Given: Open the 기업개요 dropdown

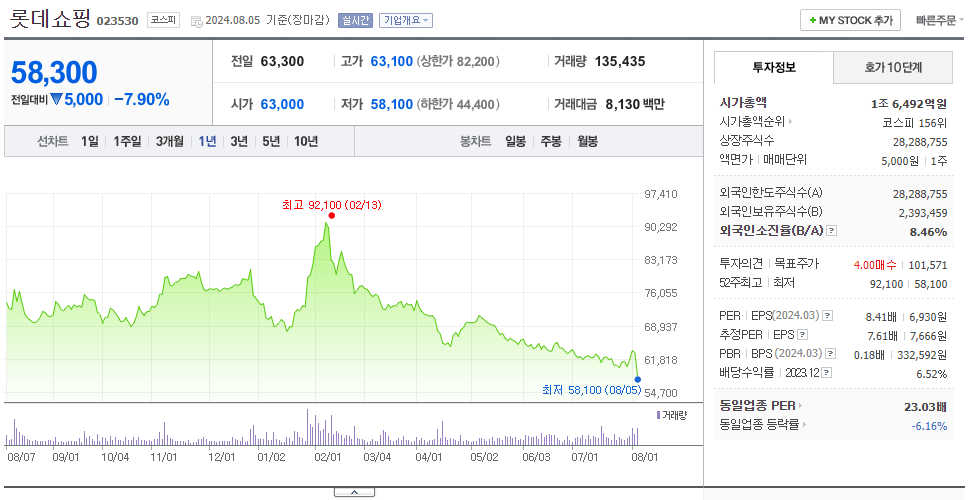Looking at the screenshot, I should pyautogui.click(x=406, y=20).
